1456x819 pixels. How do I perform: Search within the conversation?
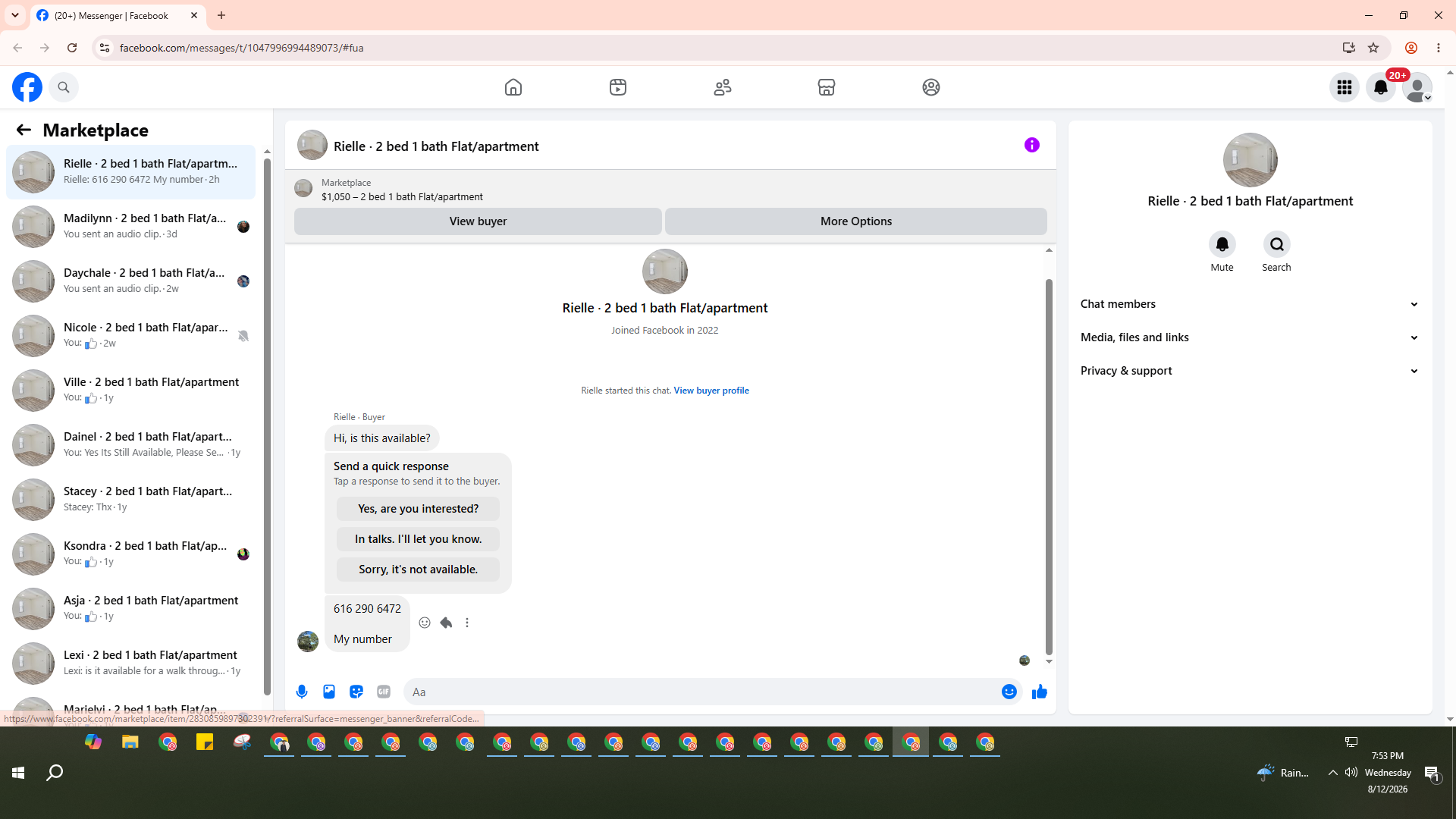pos(1277,244)
